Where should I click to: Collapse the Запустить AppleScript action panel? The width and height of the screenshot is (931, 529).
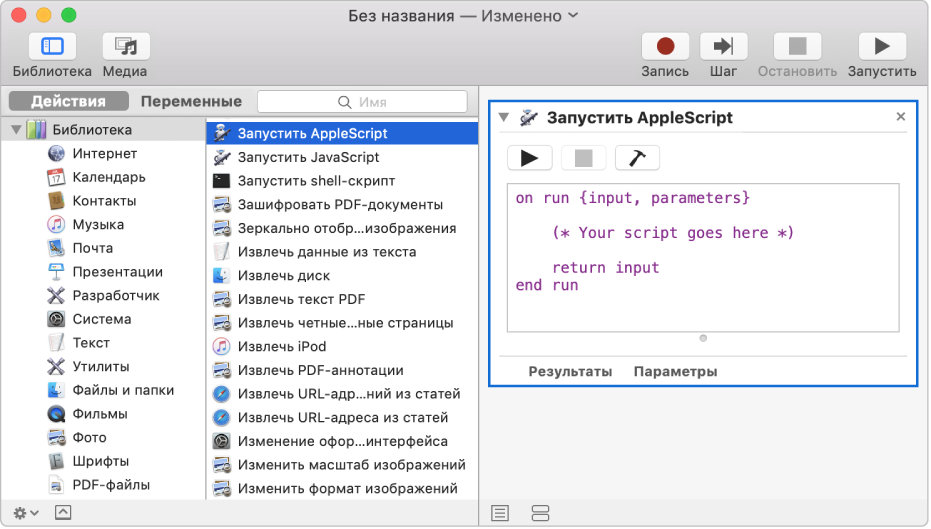tap(504, 118)
